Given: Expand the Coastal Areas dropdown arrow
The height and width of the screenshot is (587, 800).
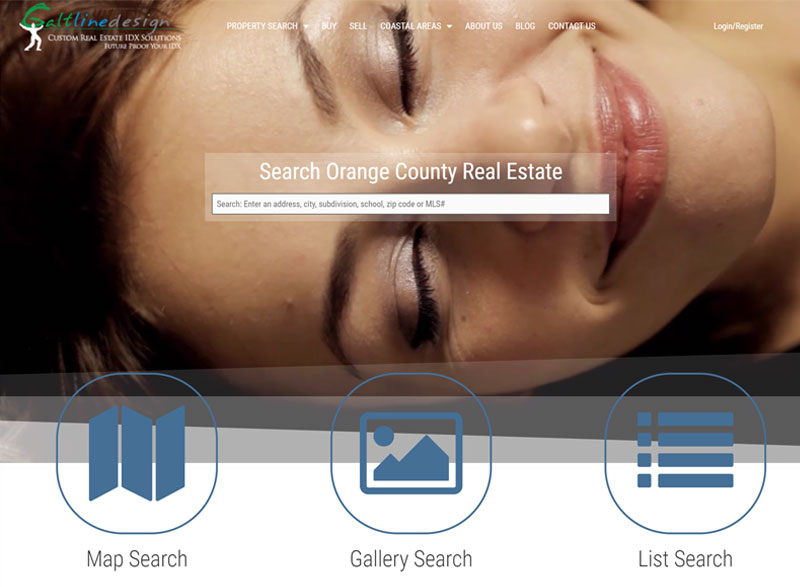Looking at the screenshot, I should coord(449,26).
